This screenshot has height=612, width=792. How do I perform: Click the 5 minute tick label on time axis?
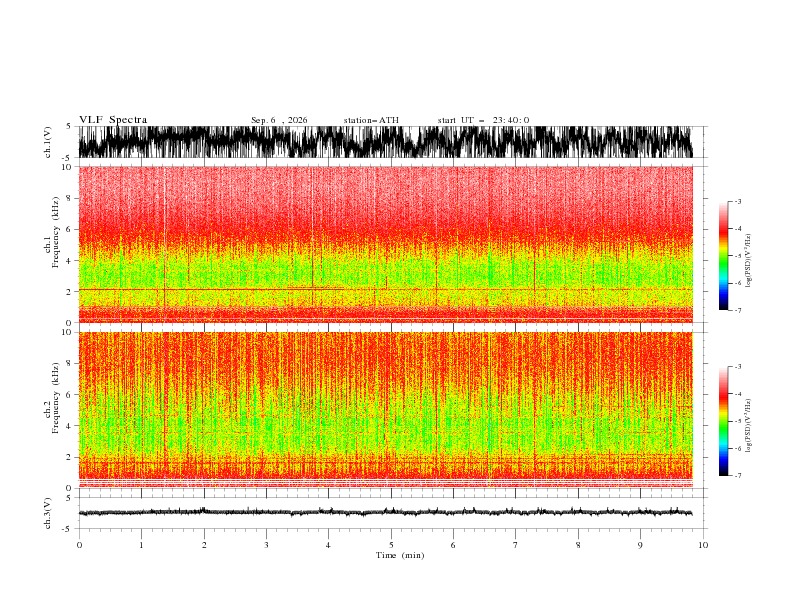pyautogui.click(x=391, y=545)
